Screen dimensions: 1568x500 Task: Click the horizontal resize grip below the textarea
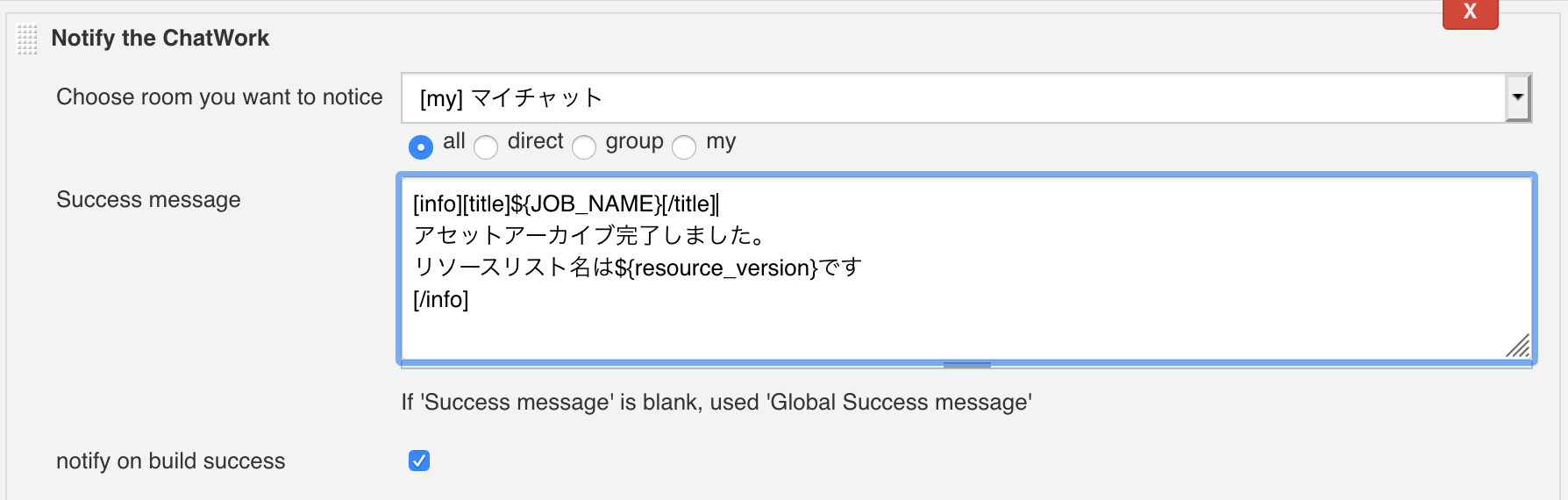966,365
